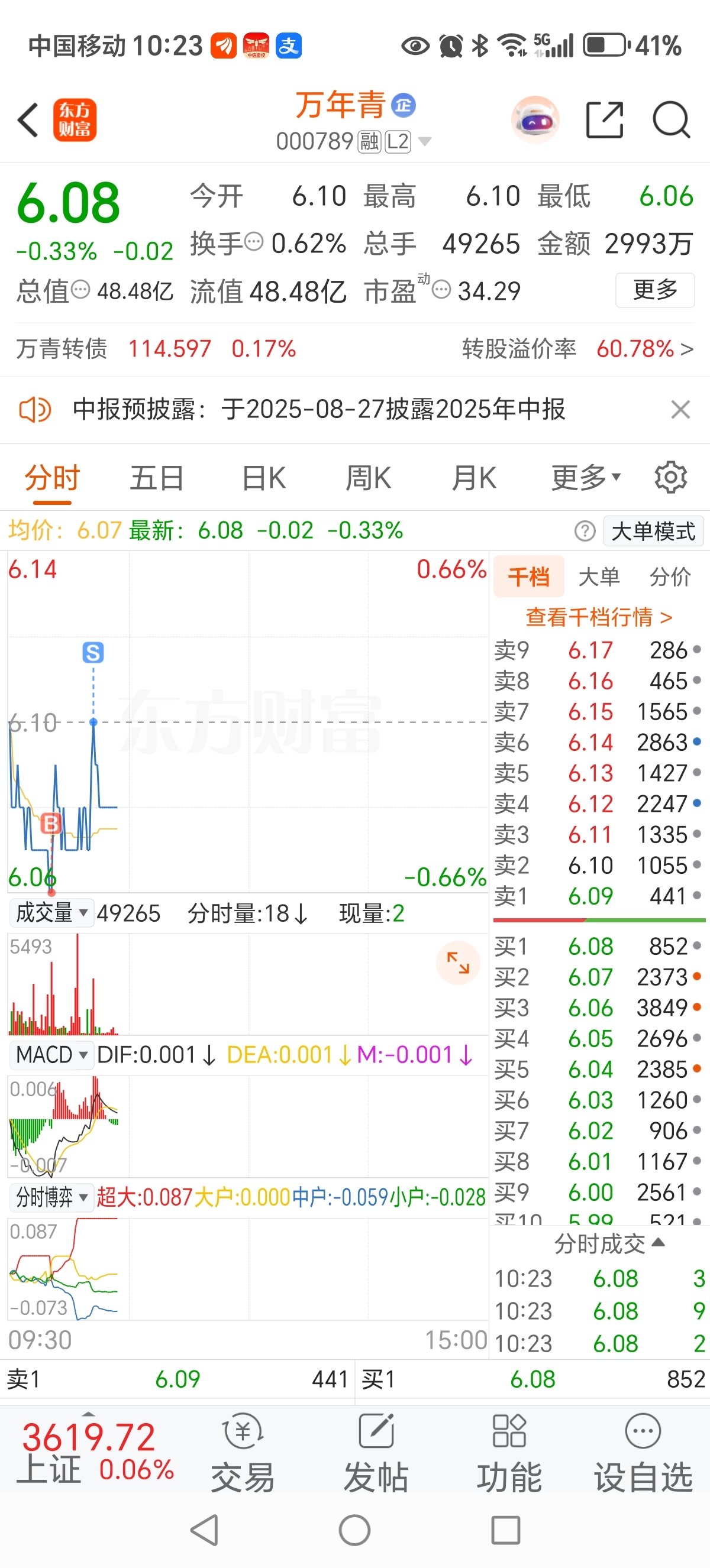Select the 买3 6.06 3849 row

[598, 1008]
